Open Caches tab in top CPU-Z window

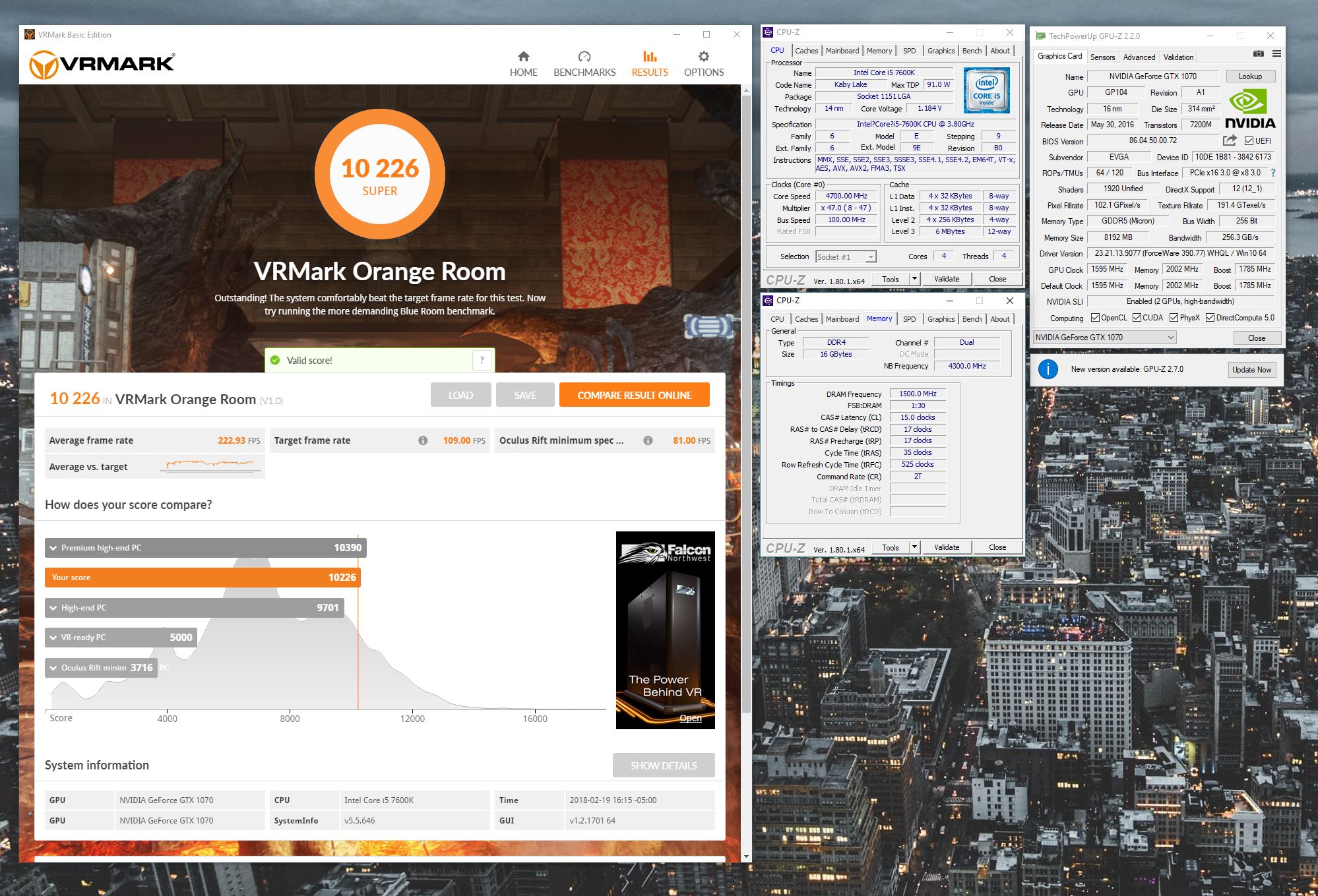tap(806, 51)
